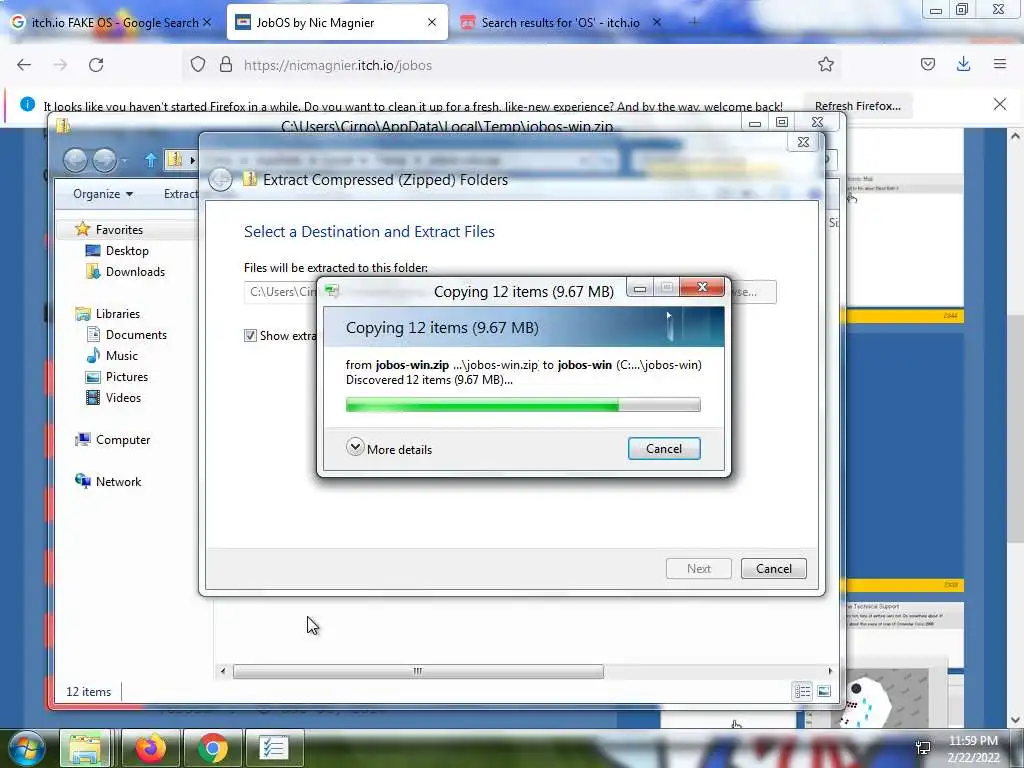Viewport: 1024px width, 768px height.
Task: Open Google Chrome from taskbar
Action: point(213,748)
